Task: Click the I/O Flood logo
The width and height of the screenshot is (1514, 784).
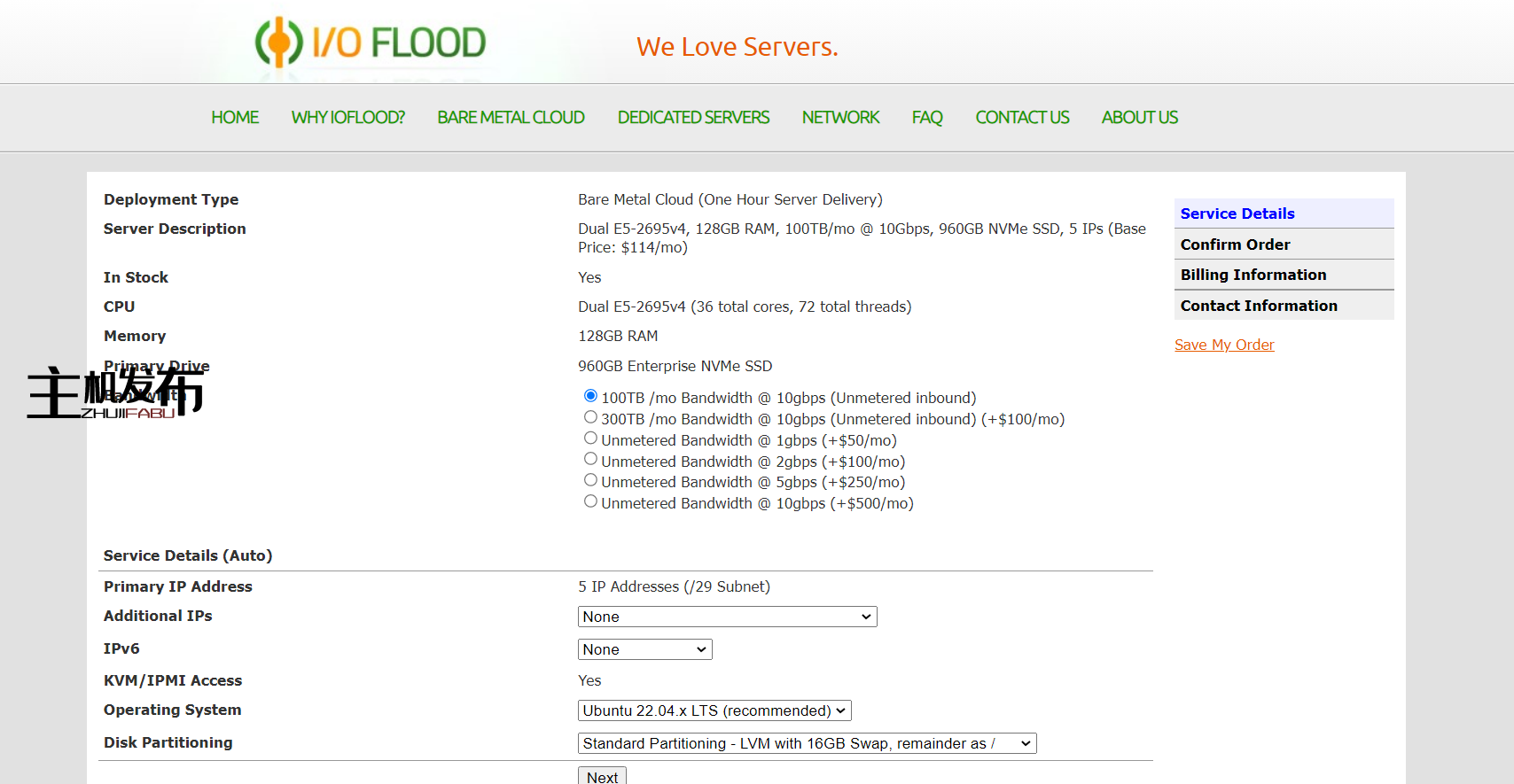Action: pyautogui.click(x=371, y=43)
